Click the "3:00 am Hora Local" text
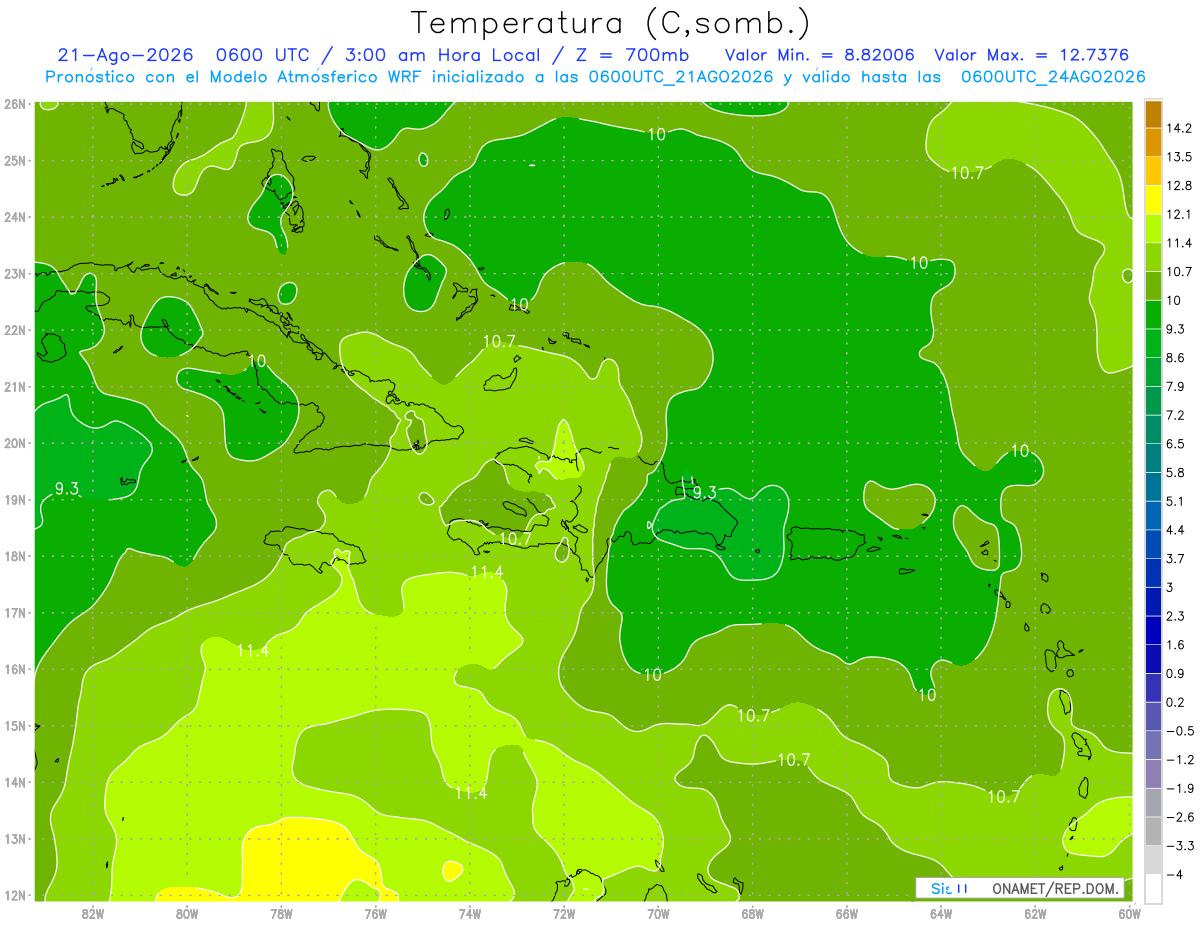The height and width of the screenshot is (927, 1200). 444,55
